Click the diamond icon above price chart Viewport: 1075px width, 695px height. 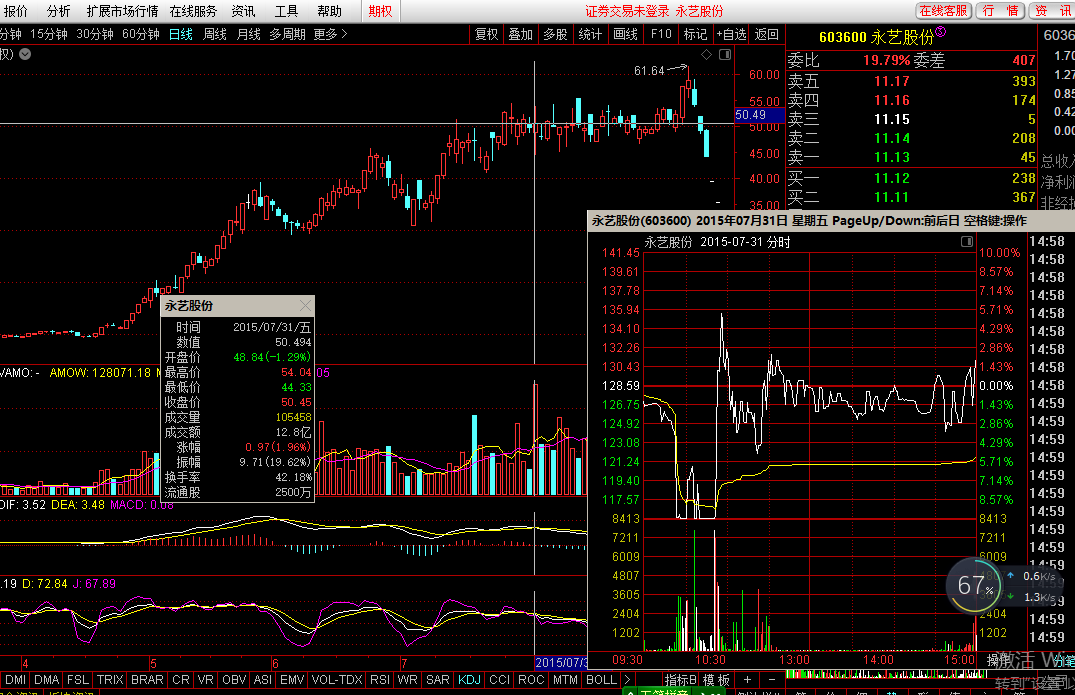tap(707, 54)
